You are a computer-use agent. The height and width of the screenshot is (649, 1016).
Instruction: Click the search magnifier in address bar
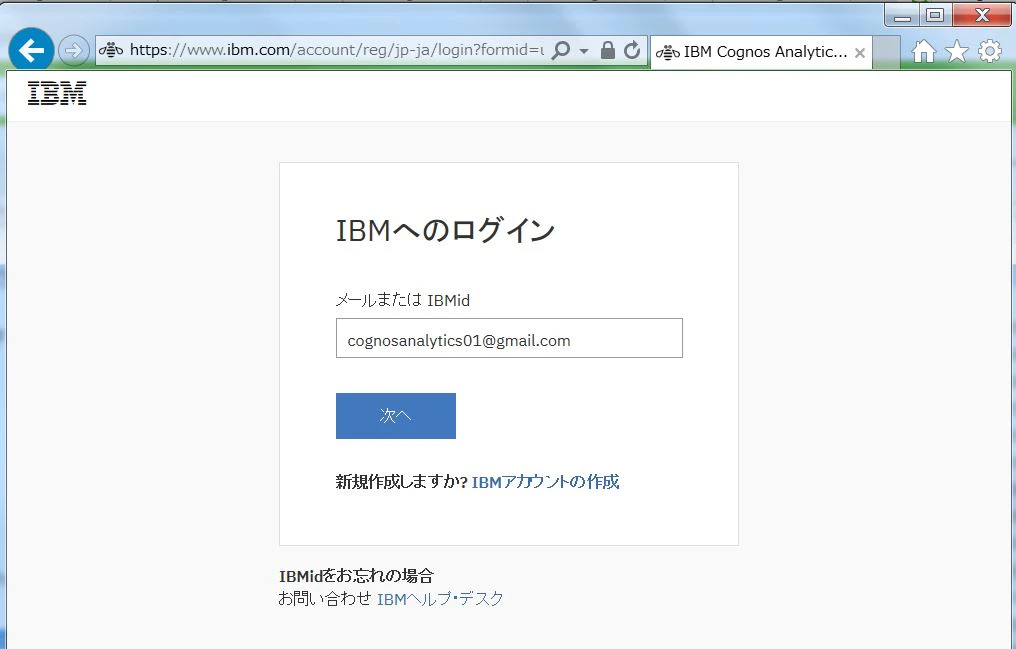(561, 50)
